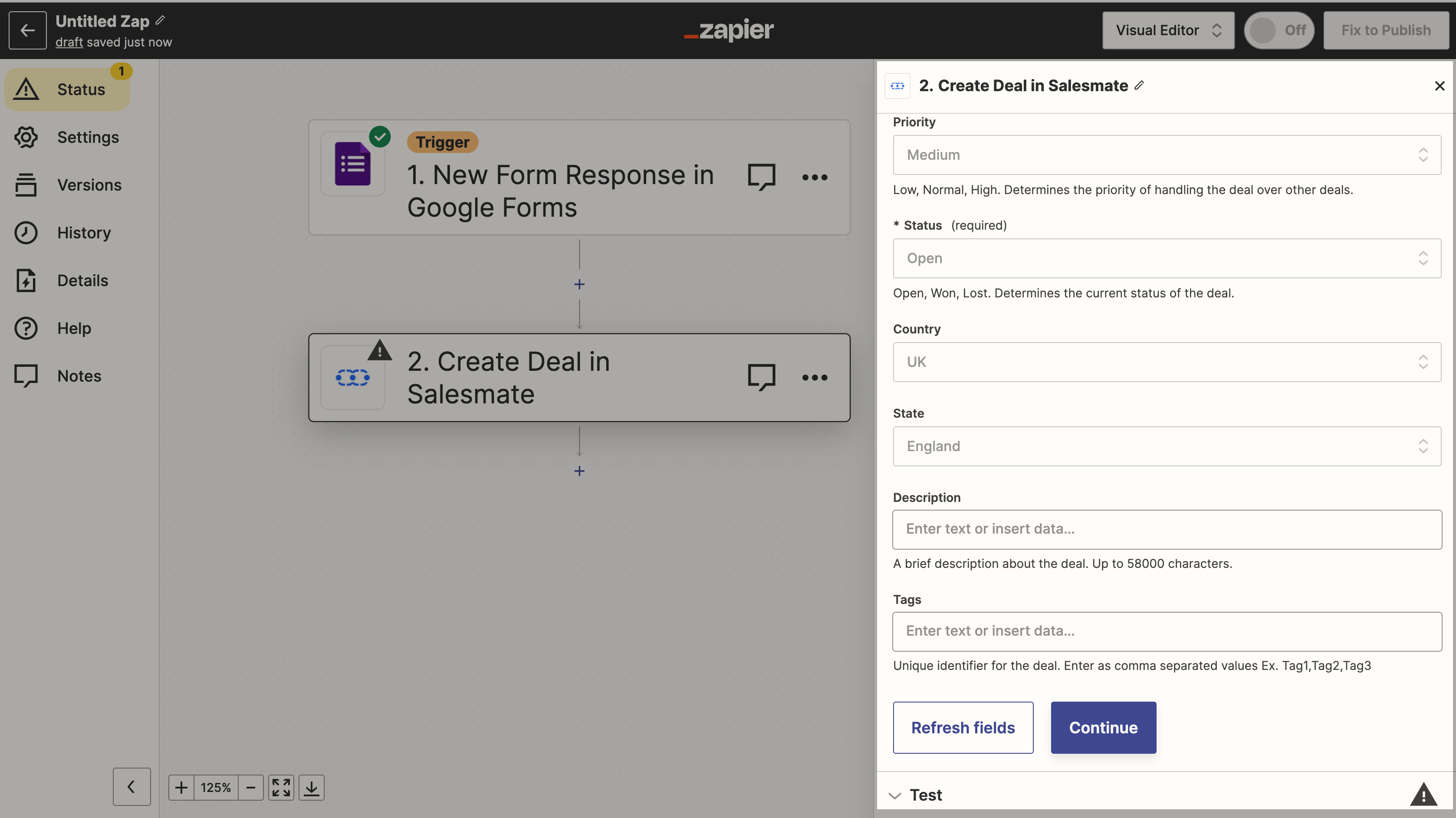Open the draft link

click(69, 43)
